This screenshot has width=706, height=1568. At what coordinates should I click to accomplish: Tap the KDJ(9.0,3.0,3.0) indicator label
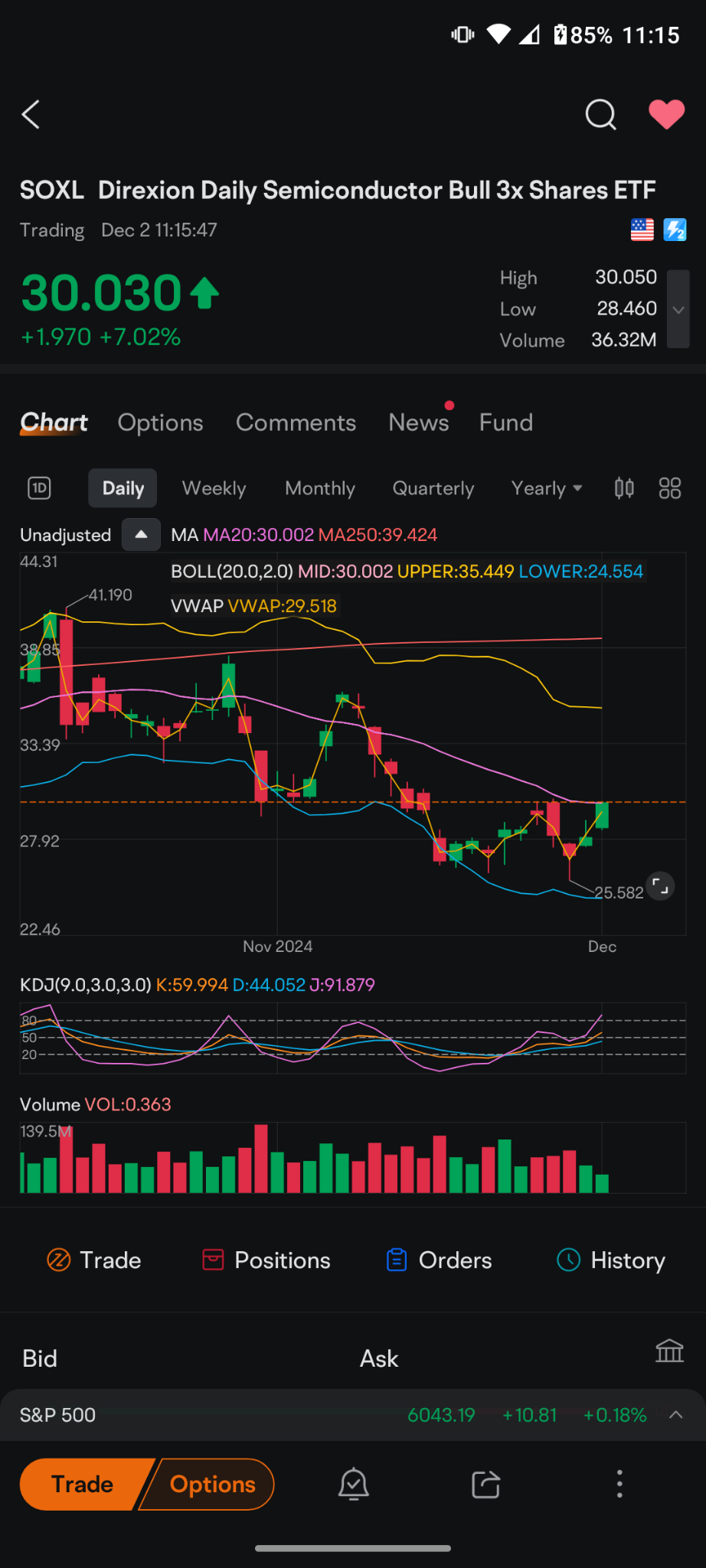click(x=86, y=985)
